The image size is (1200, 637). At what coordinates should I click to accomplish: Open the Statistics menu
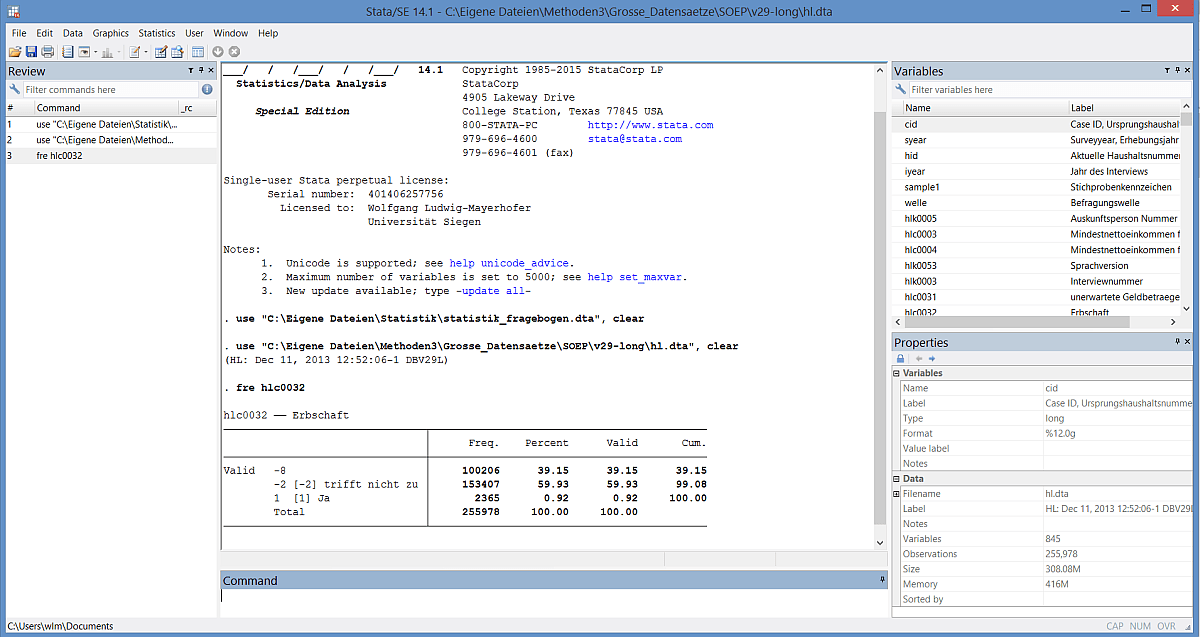(157, 33)
